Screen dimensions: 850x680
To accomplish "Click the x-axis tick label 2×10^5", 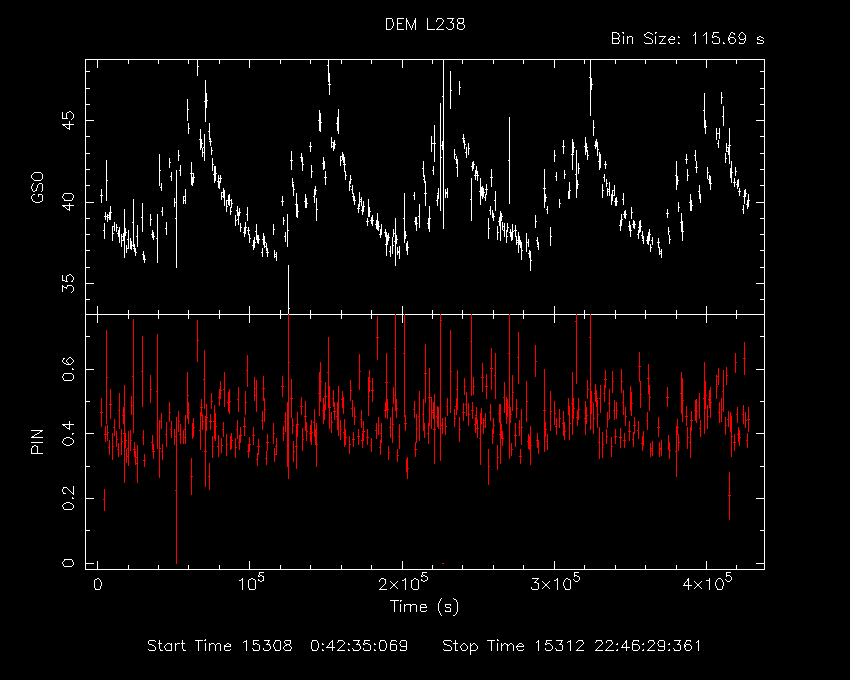I will (x=403, y=583).
